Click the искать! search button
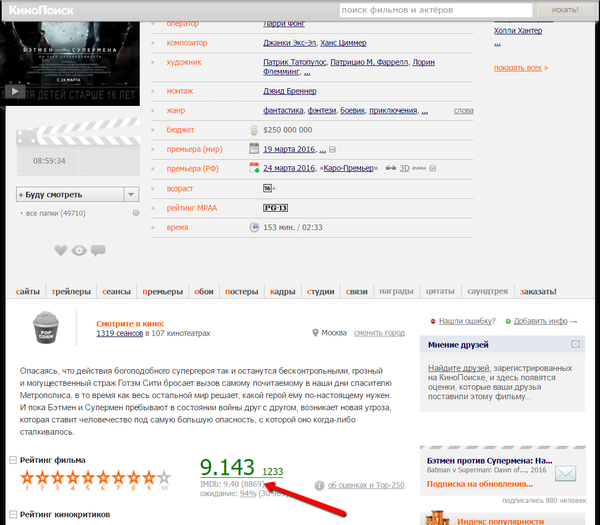Image resolution: width=600 pixels, height=525 pixels. (x=565, y=10)
